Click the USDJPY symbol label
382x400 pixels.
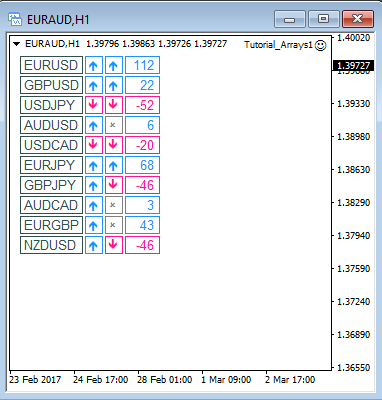tap(51, 105)
